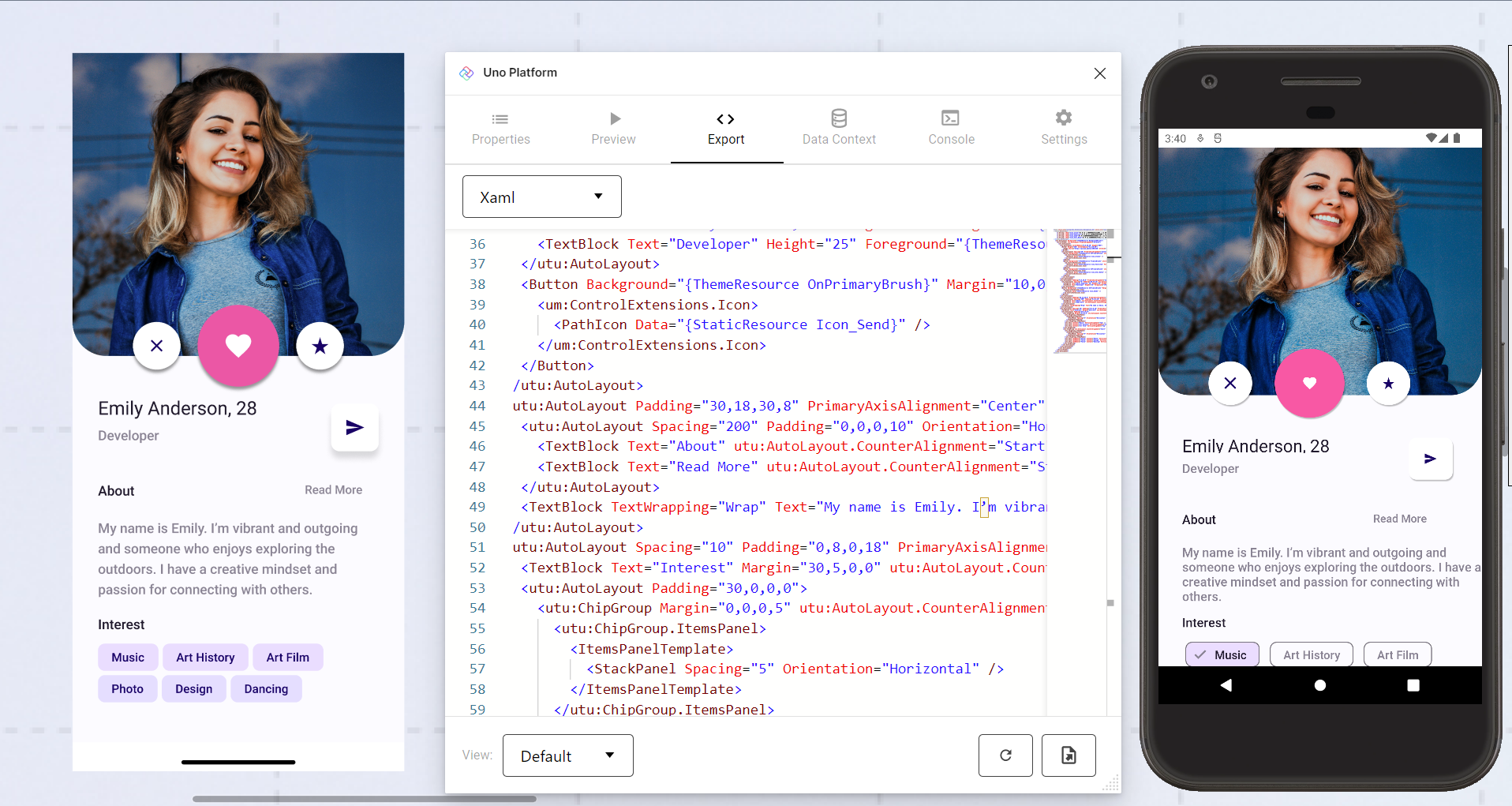Viewport: 1512px width, 806px height.
Task: Click the refresh icon in Export panel
Action: 1005,755
